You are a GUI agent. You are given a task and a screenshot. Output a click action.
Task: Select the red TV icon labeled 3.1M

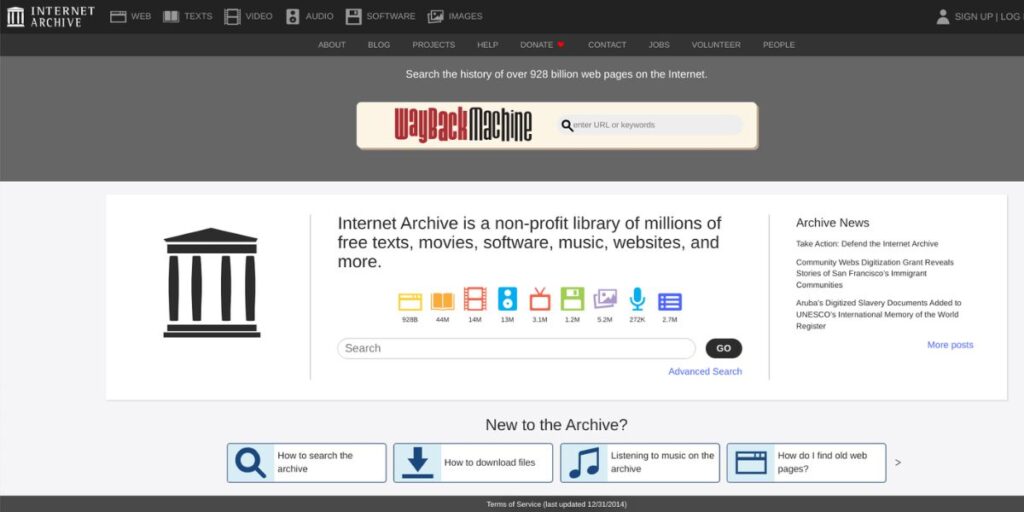pos(539,299)
